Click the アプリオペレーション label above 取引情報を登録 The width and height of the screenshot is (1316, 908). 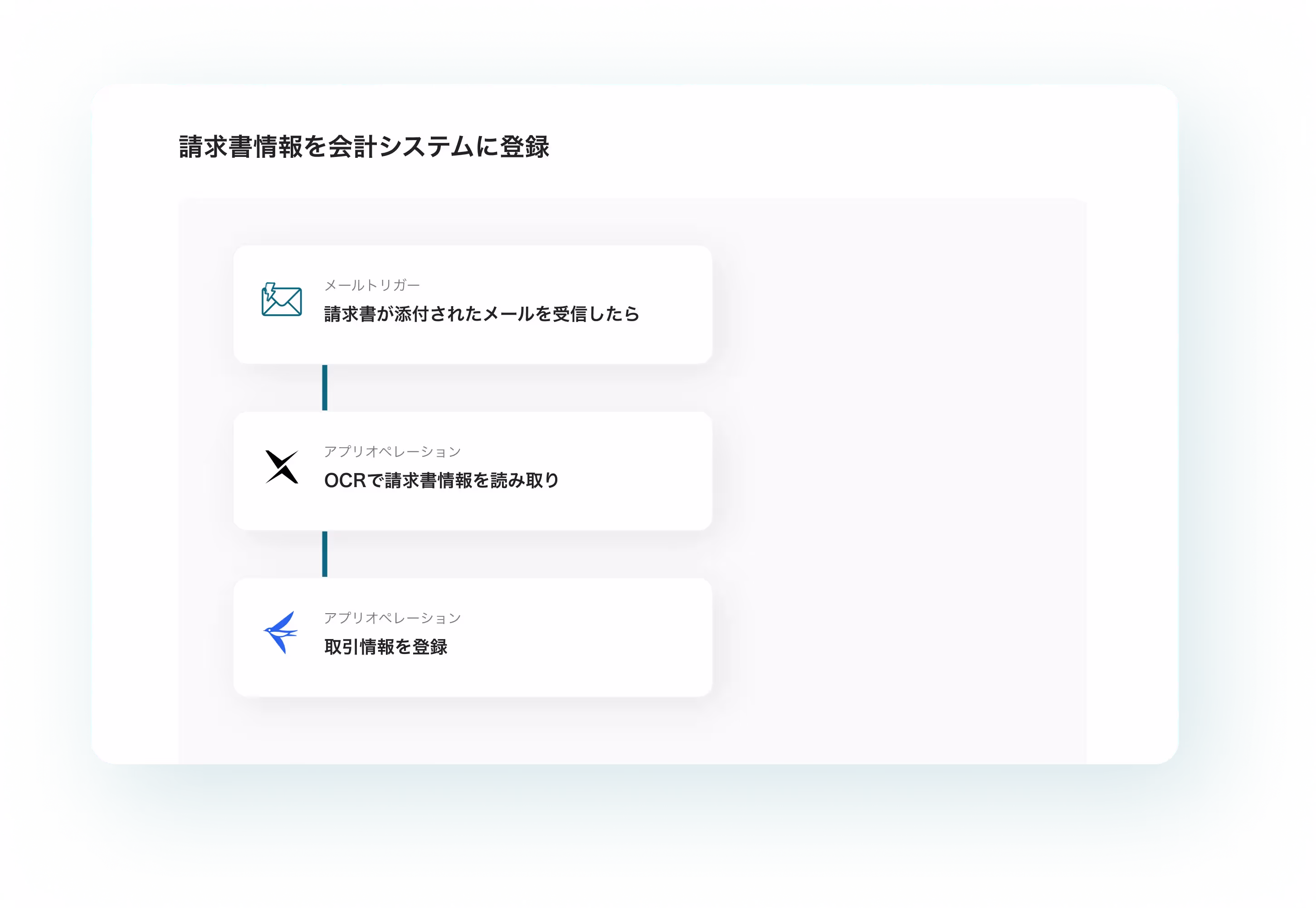pyautogui.click(x=392, y=618)
